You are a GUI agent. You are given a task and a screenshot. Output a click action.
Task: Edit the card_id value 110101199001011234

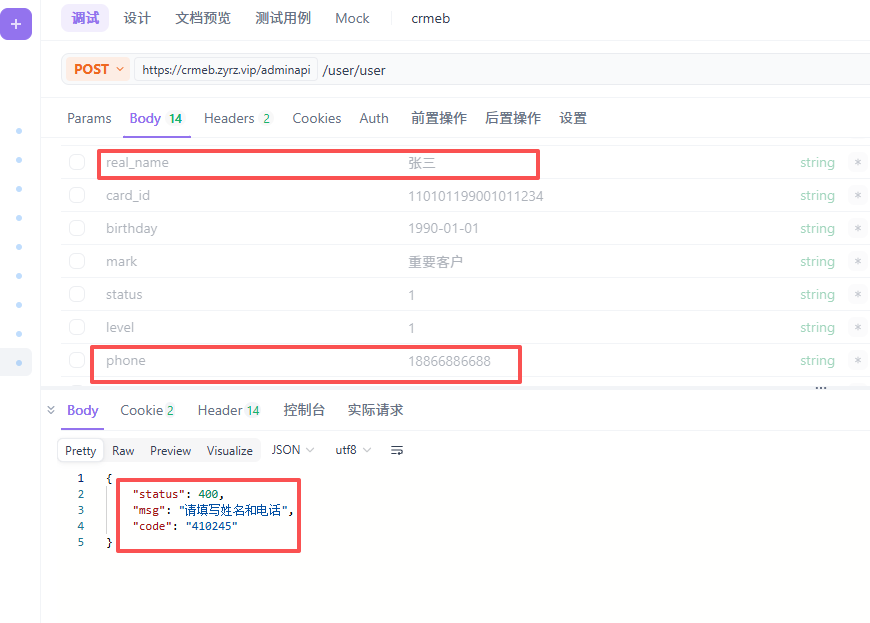coord(476,196)
